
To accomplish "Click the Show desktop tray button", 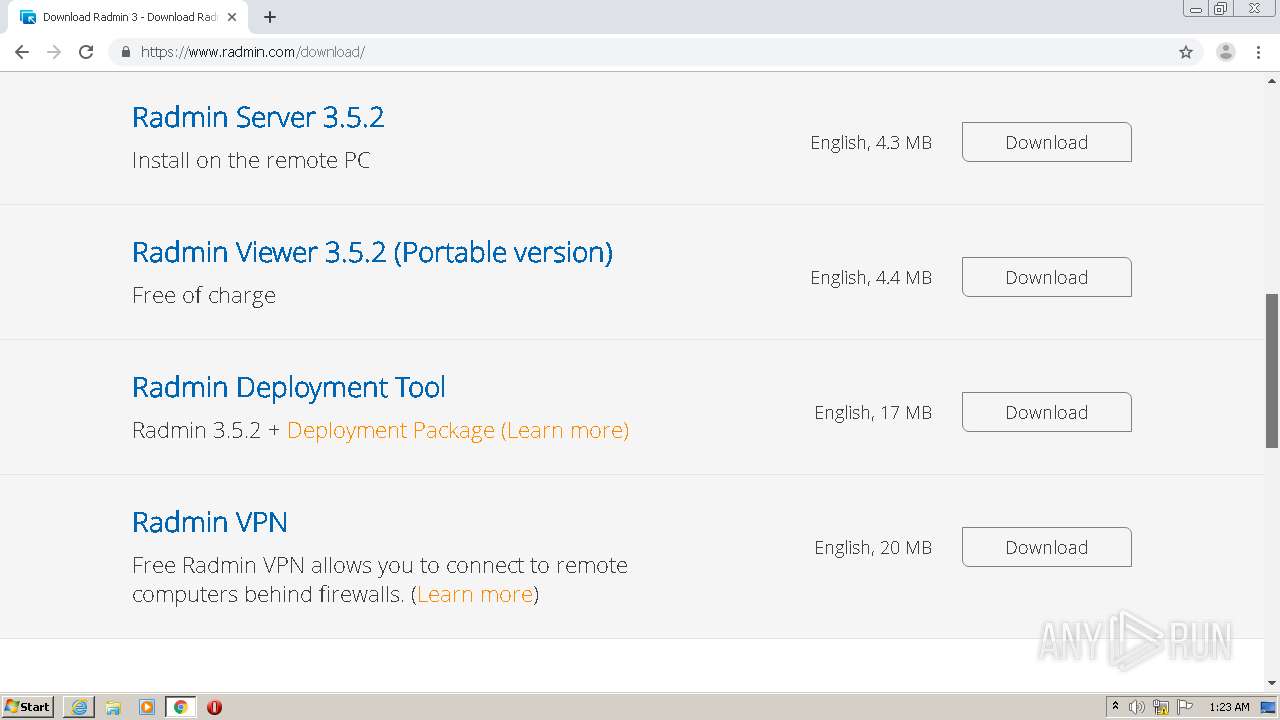I will point(1269,707).
